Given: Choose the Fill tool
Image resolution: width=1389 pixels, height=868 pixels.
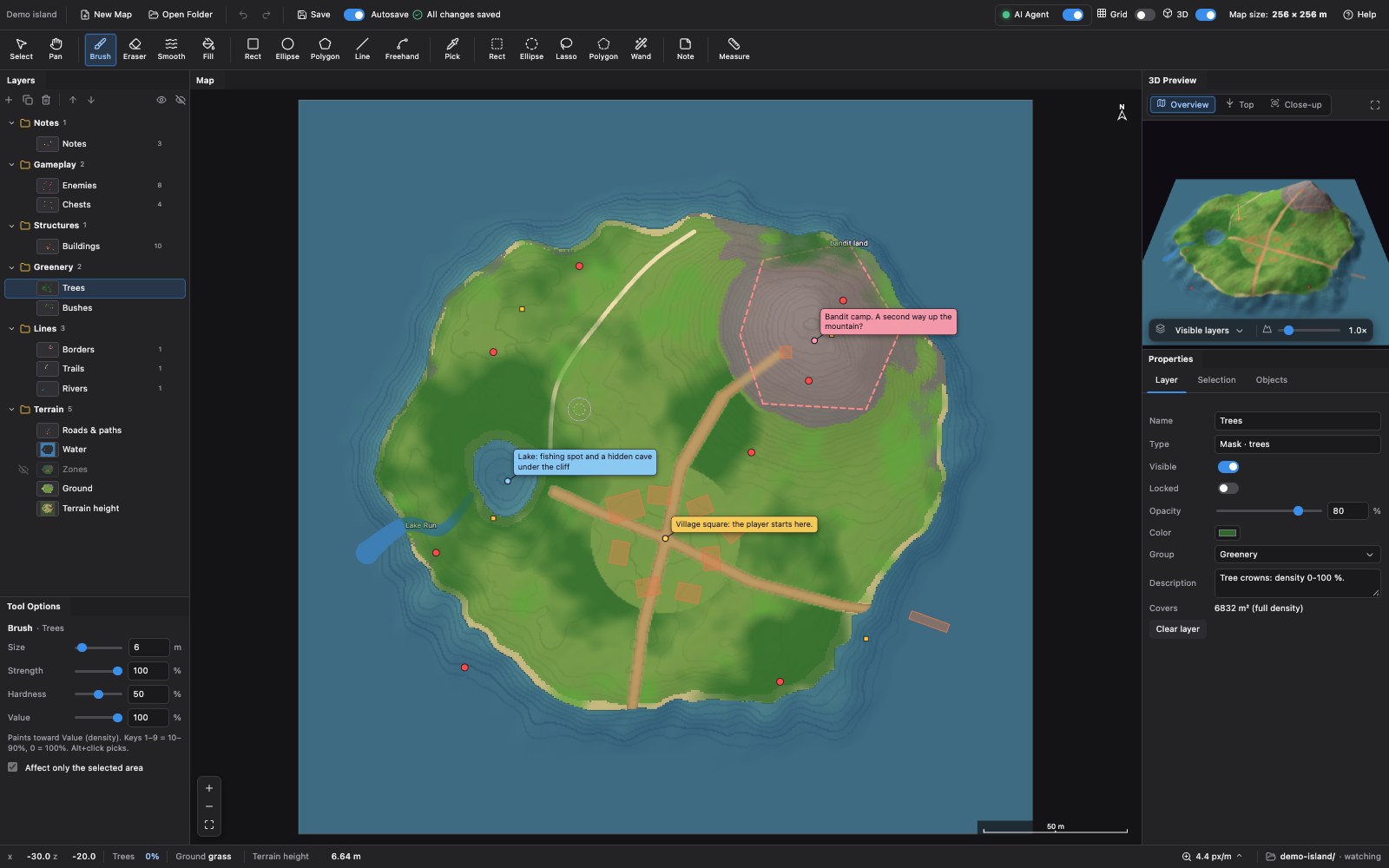Looking at the screenshot, I should click(208, 49).
